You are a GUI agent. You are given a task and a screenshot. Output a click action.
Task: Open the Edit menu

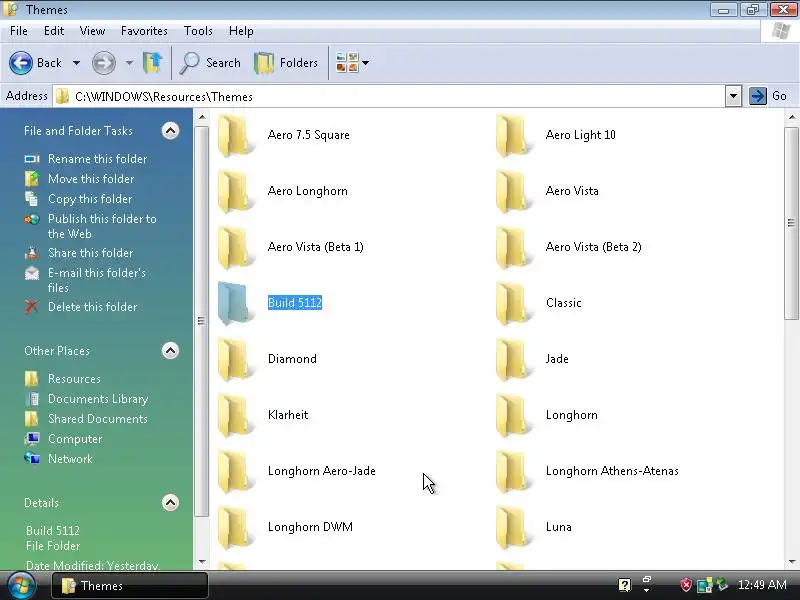coord(54,31)
